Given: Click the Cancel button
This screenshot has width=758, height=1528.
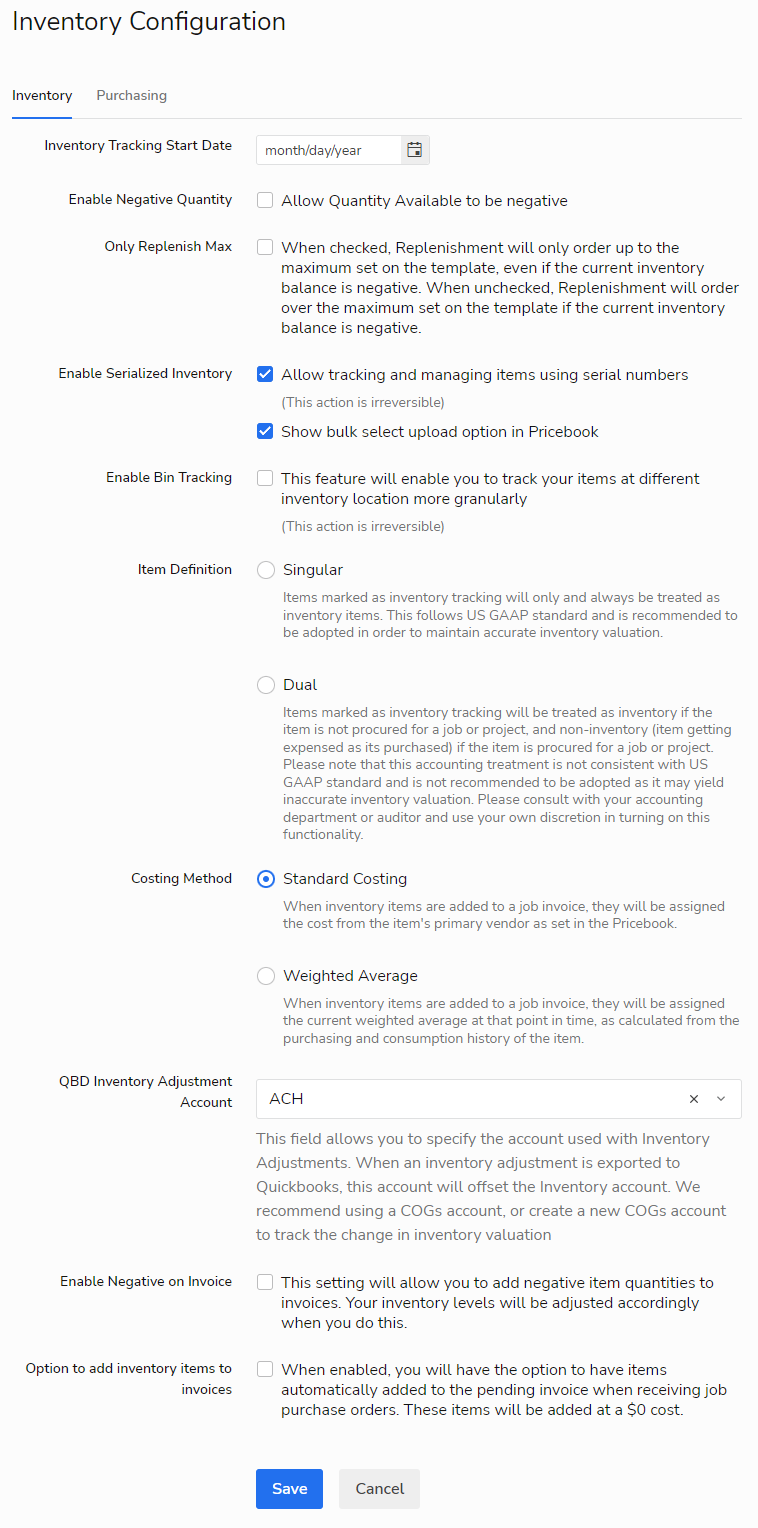Looking at the screenshot, I should point(380,1489).
